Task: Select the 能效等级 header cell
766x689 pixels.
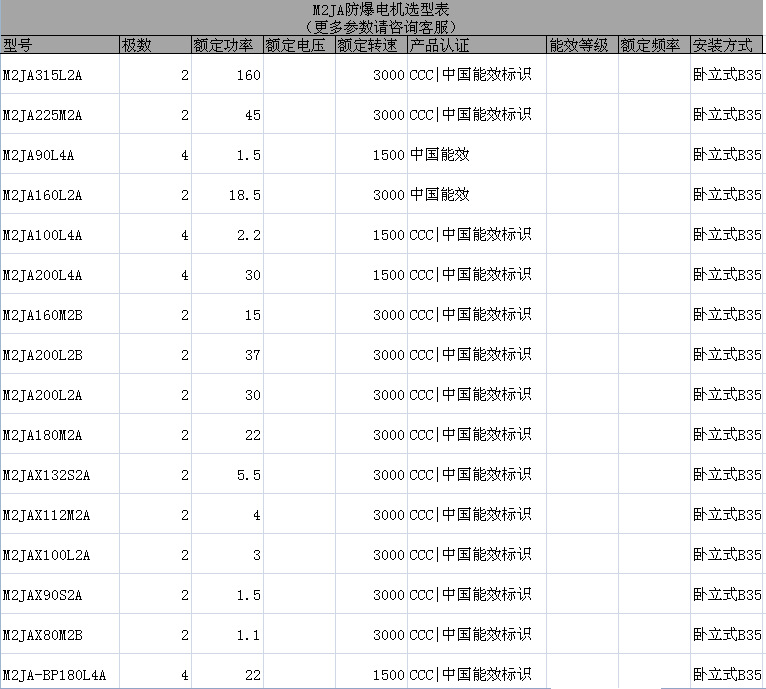Action: coord(581,46)
